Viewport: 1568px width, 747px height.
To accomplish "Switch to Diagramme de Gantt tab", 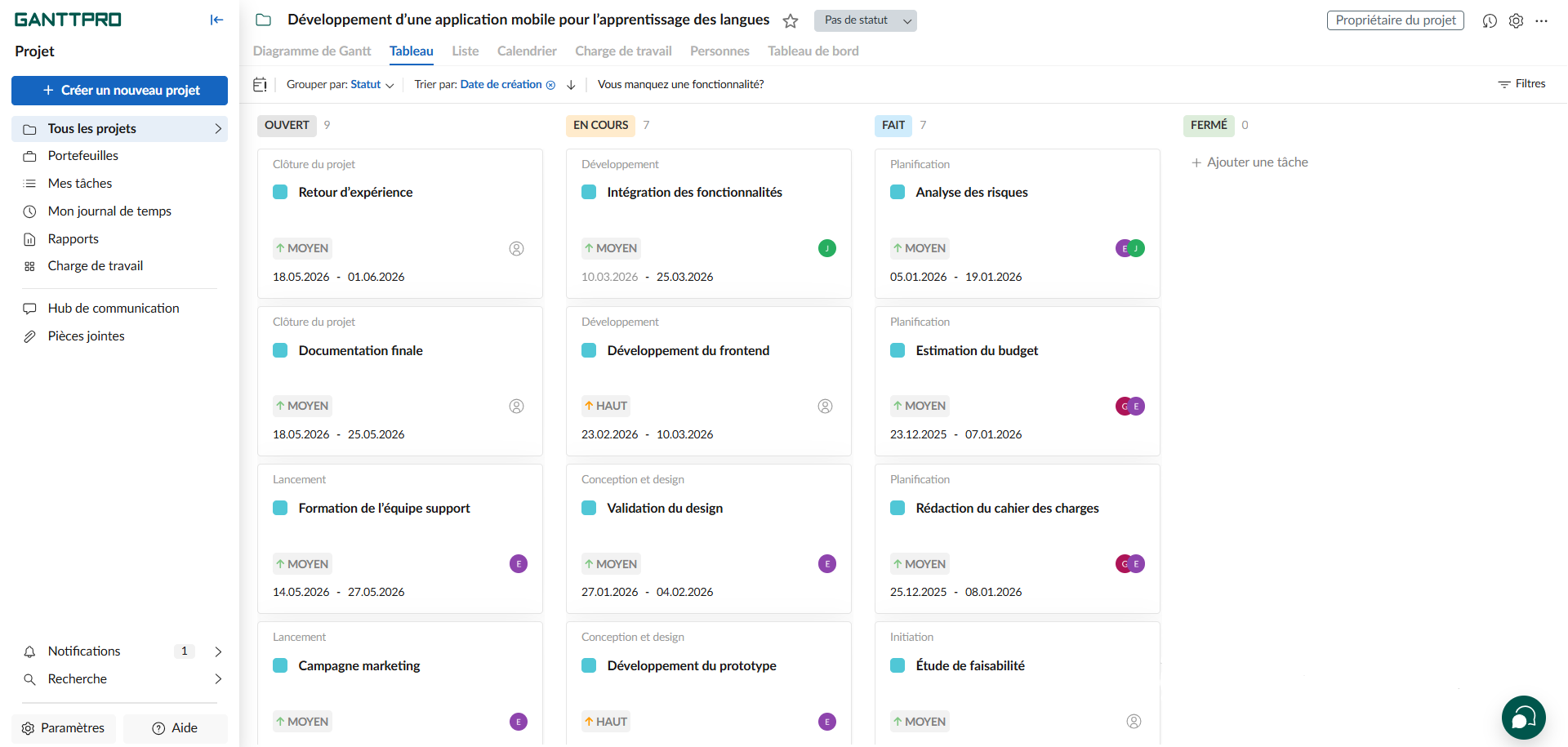I will (311, 51).
